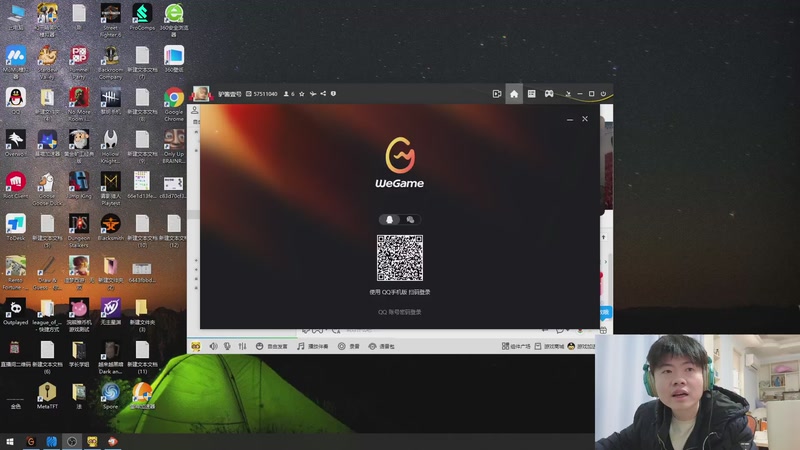Viewport: 800px width, 450px height.
Task: Open the 360 browser desktop icon
Action: tap(173, 20)
